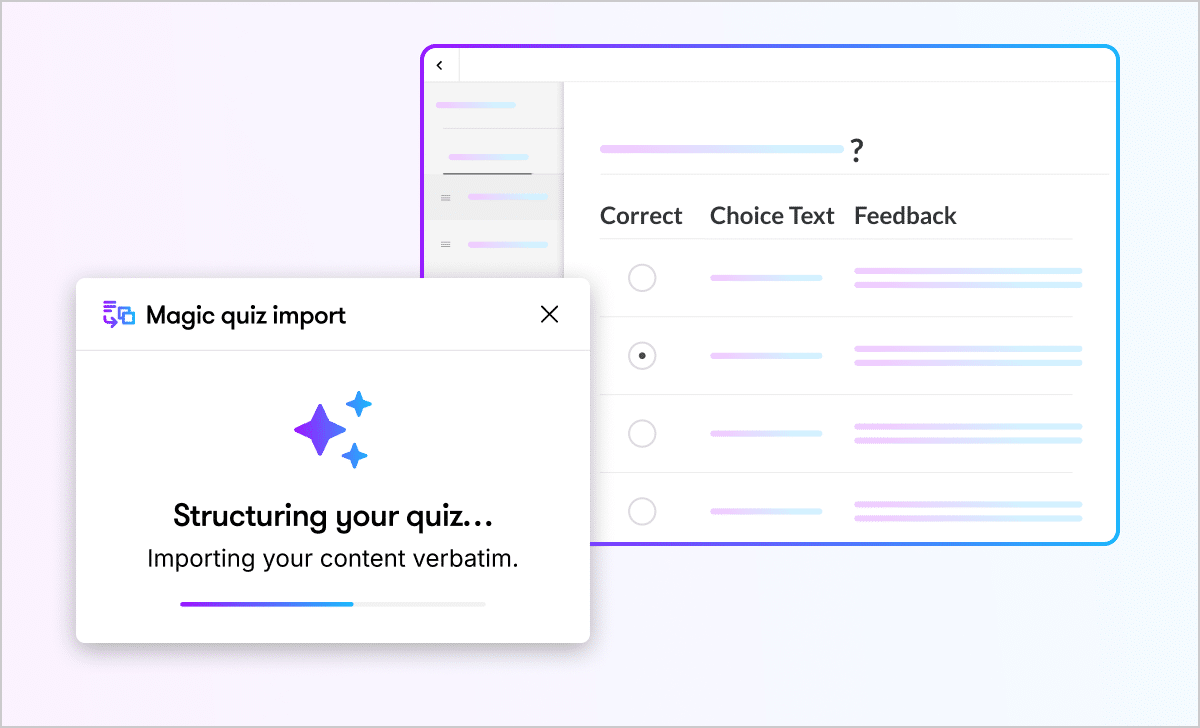The height and width of the screenshot is (728, 1200).
Task: Click the Choice Text column header
Action: pos(772,215)
